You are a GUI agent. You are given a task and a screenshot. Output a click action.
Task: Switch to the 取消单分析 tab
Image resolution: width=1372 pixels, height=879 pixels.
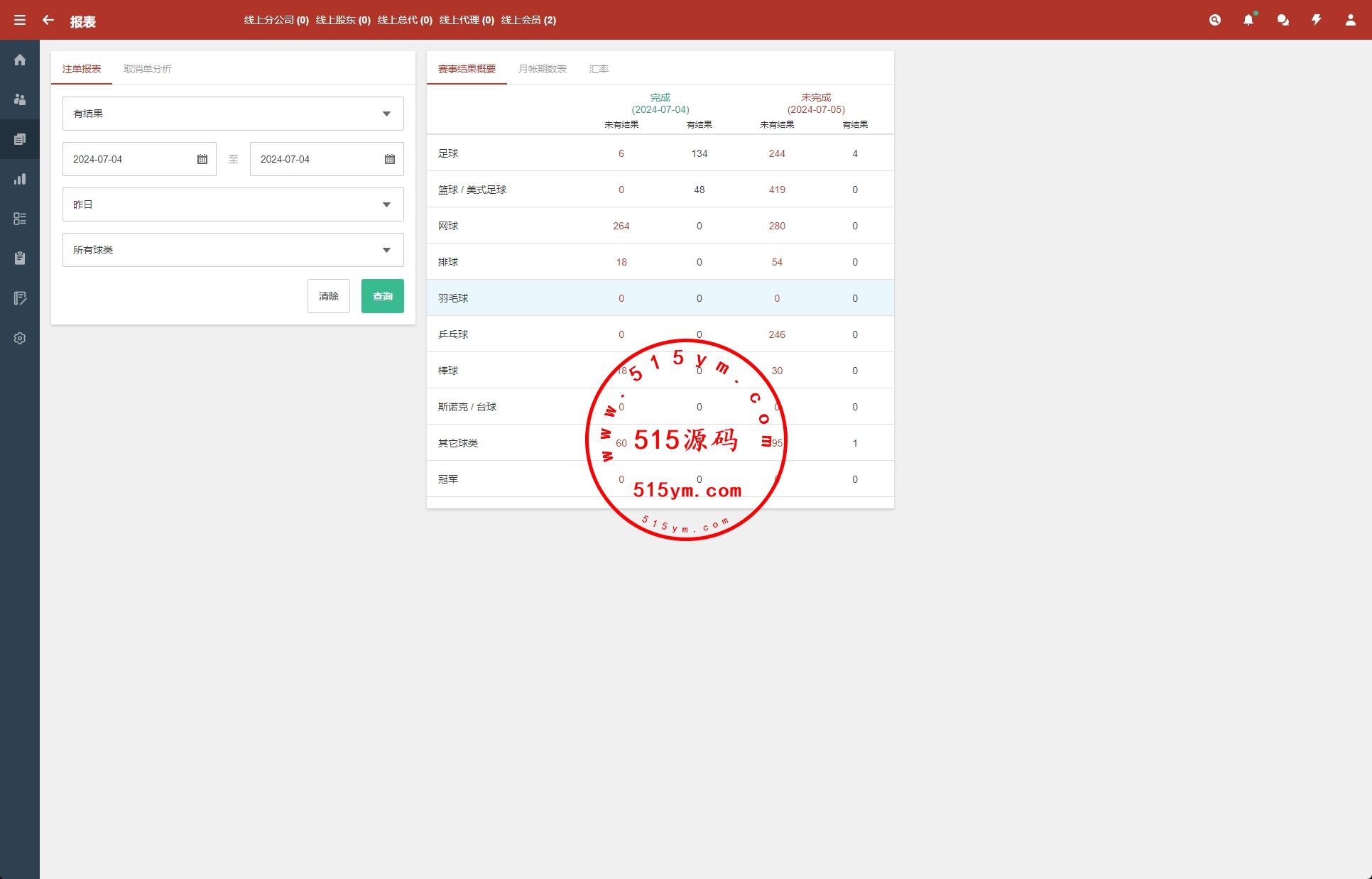click(148, 69)
